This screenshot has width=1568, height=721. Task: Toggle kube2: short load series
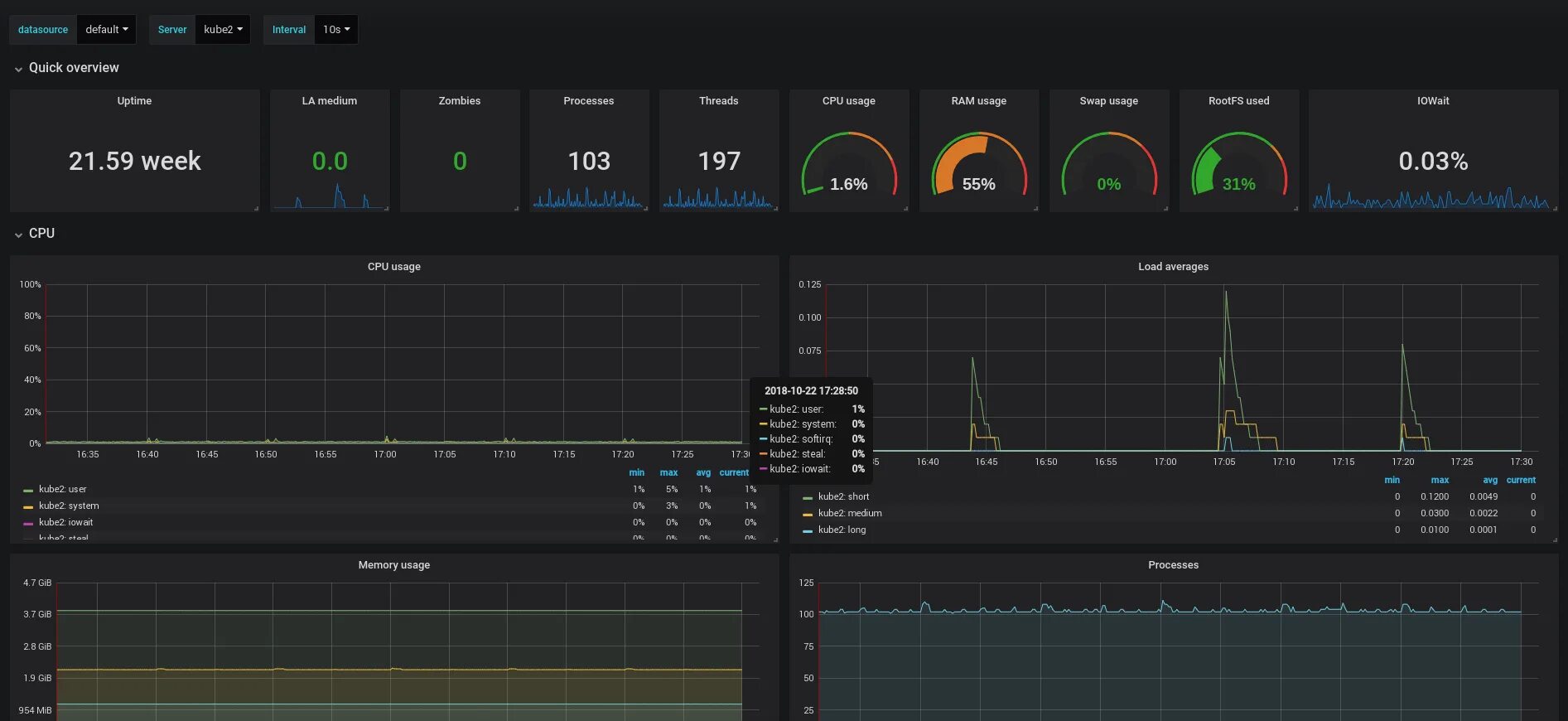click(844, 497)
